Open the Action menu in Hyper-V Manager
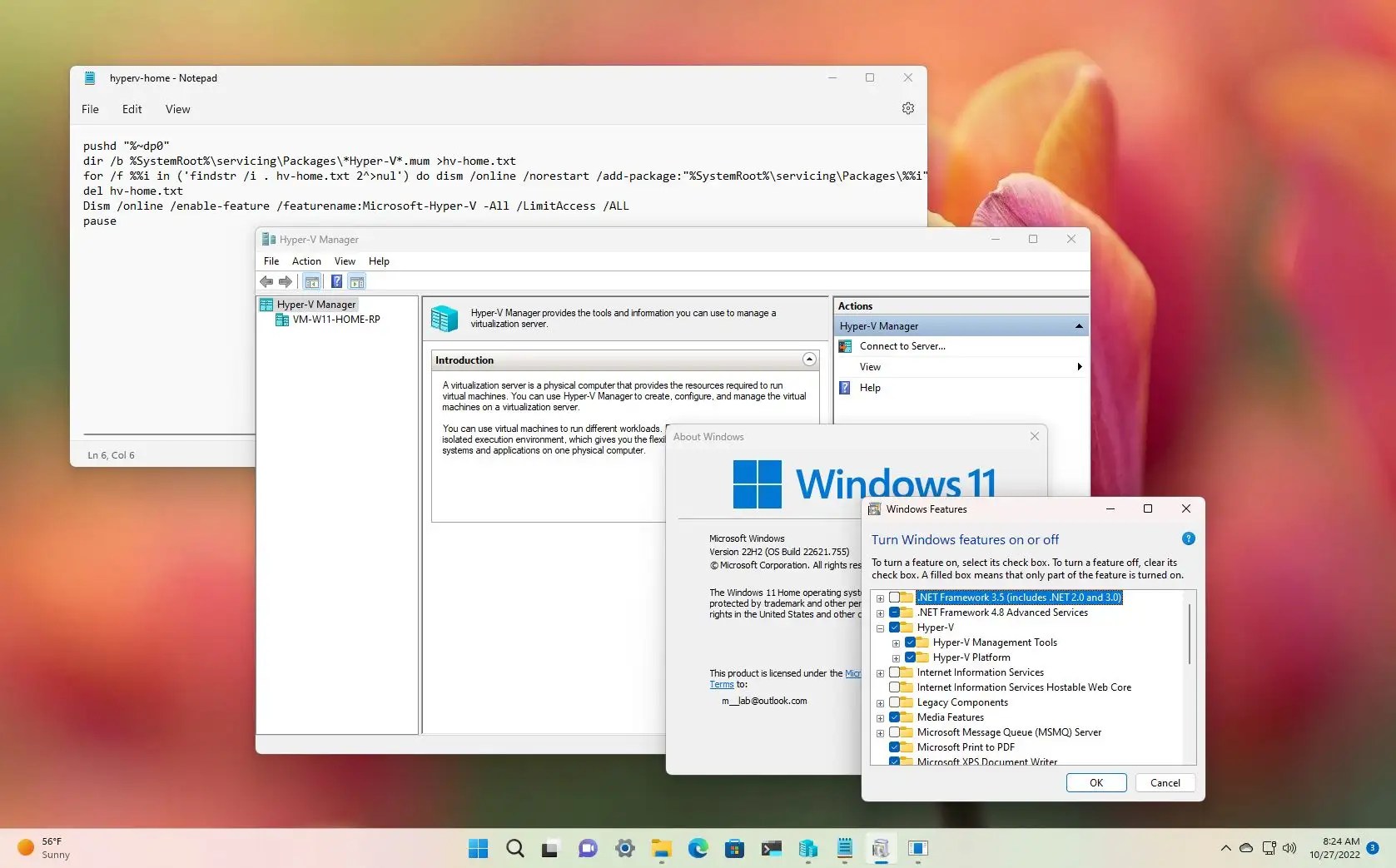Viewport: 1396px width, 868px height. (306, 260)
